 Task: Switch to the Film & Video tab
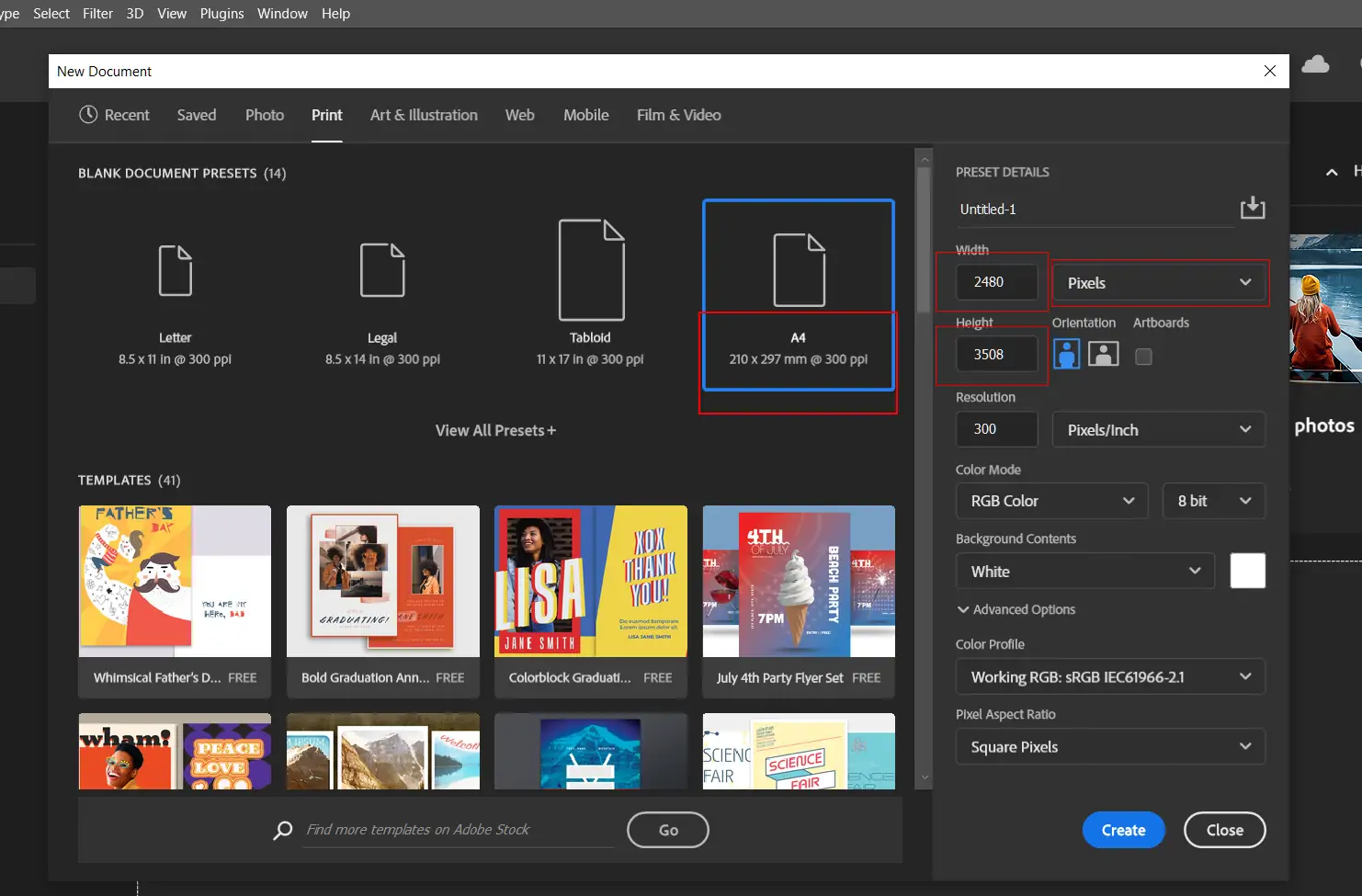[679, 115]
